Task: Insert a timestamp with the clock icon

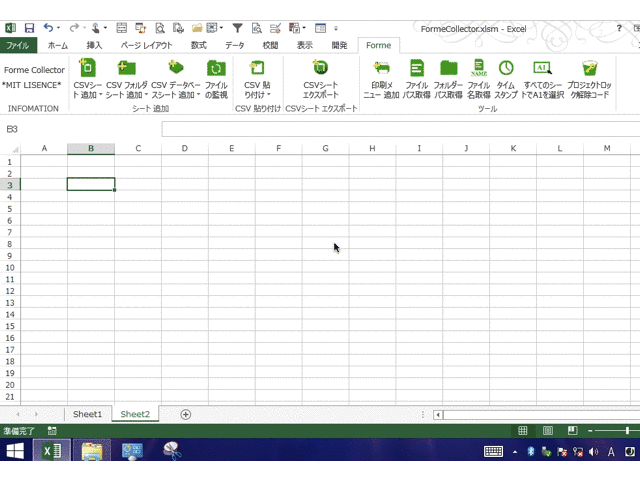Action: [x=506, y=69]
